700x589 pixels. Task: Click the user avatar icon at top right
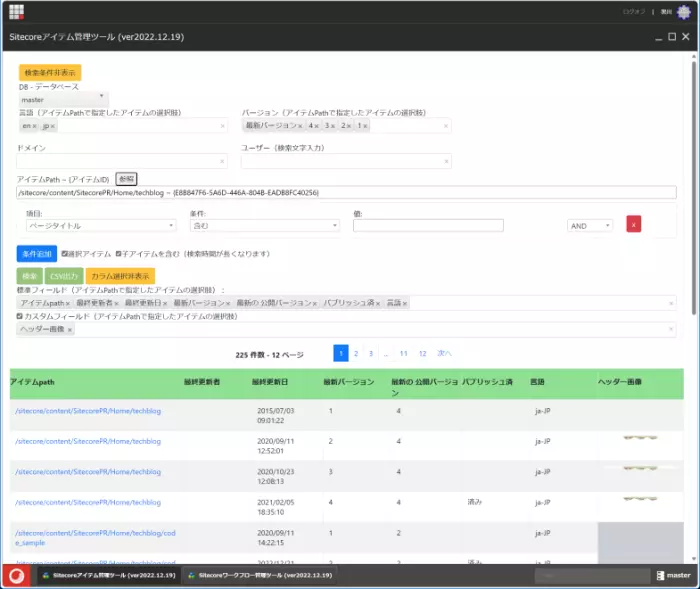[x=683, y=12]
